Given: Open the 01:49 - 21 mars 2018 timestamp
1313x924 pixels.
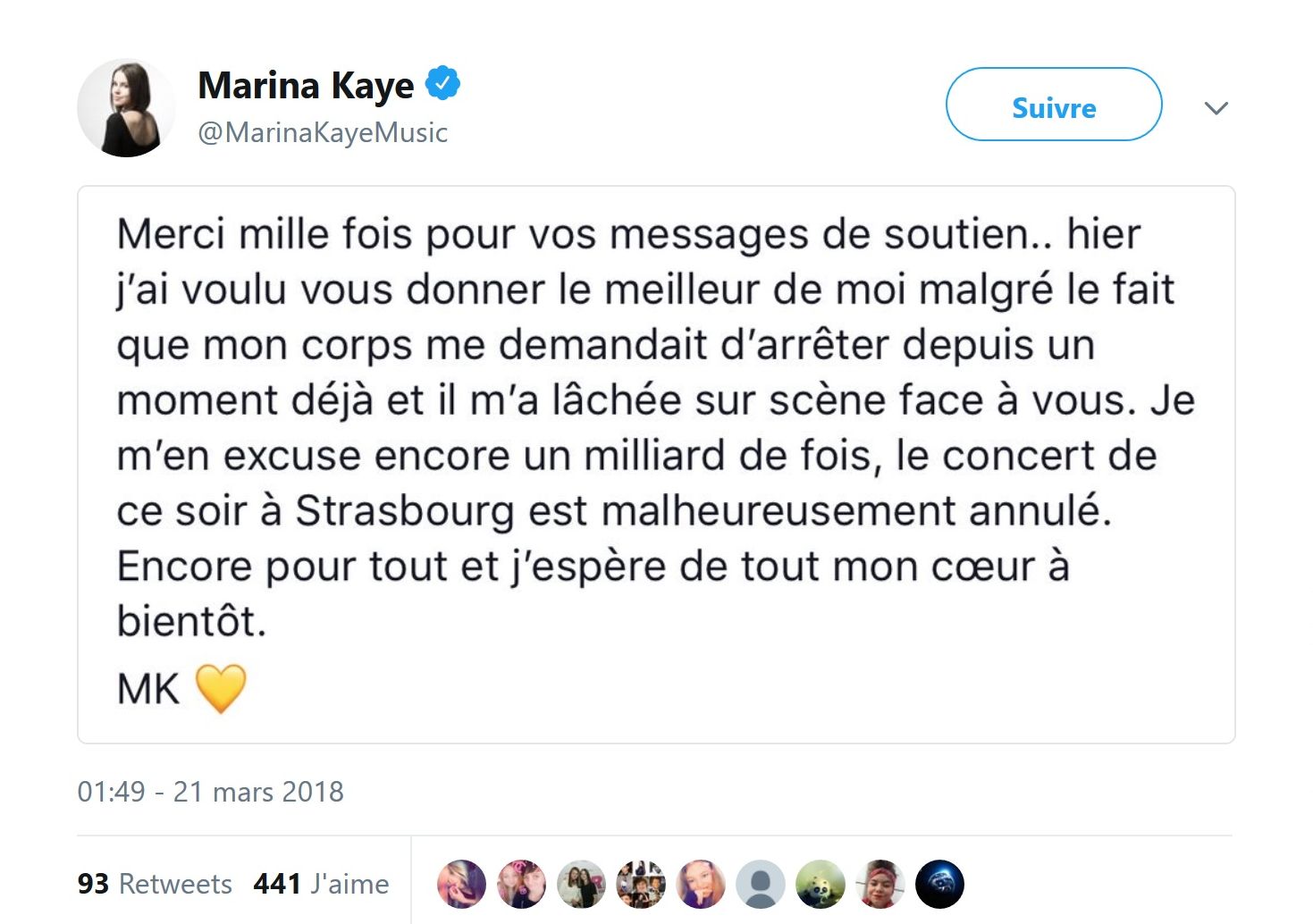Looking at the screenshot, I should [210, 792].
